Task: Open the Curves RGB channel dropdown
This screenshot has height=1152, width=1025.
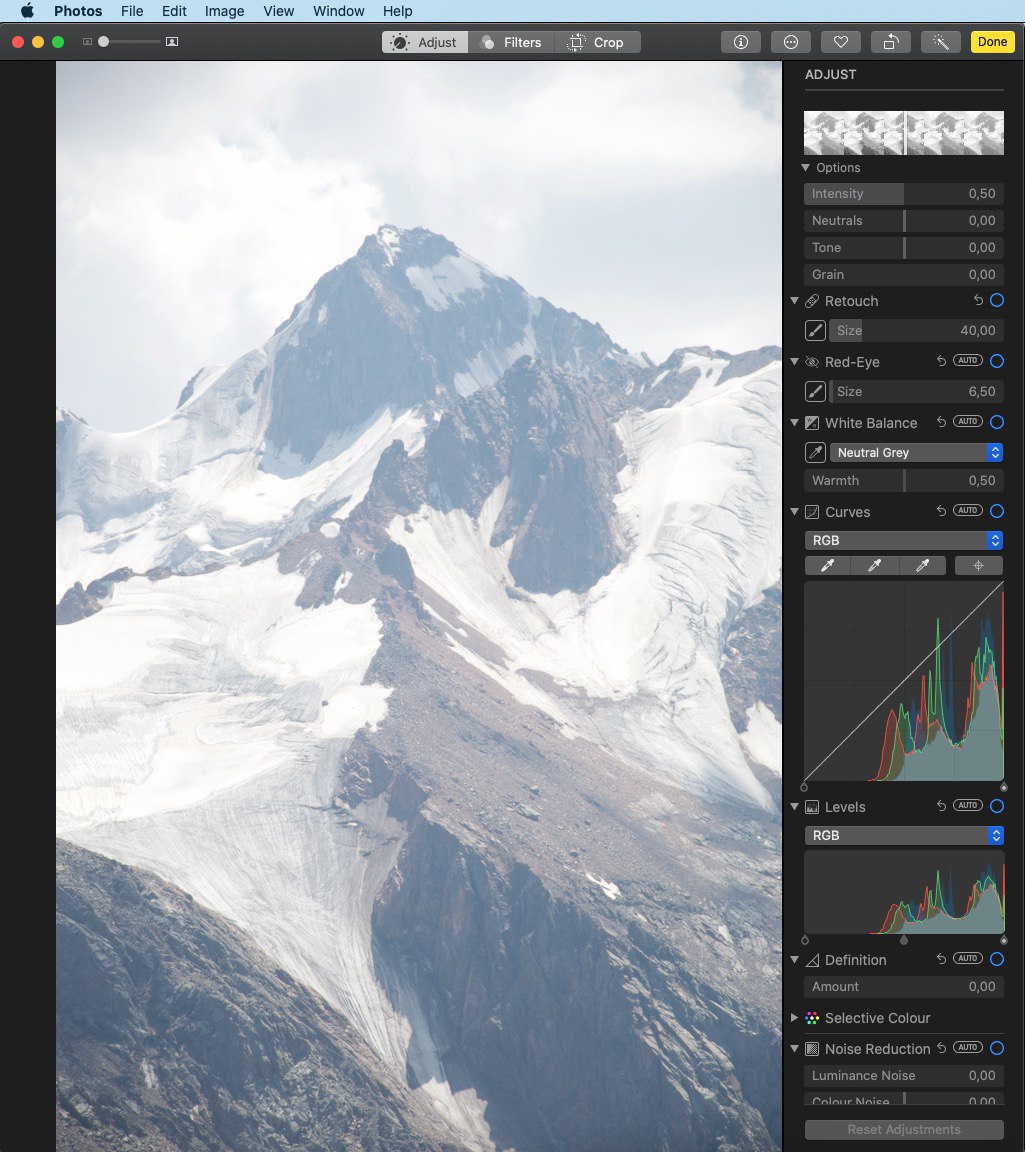Action: 904,540
